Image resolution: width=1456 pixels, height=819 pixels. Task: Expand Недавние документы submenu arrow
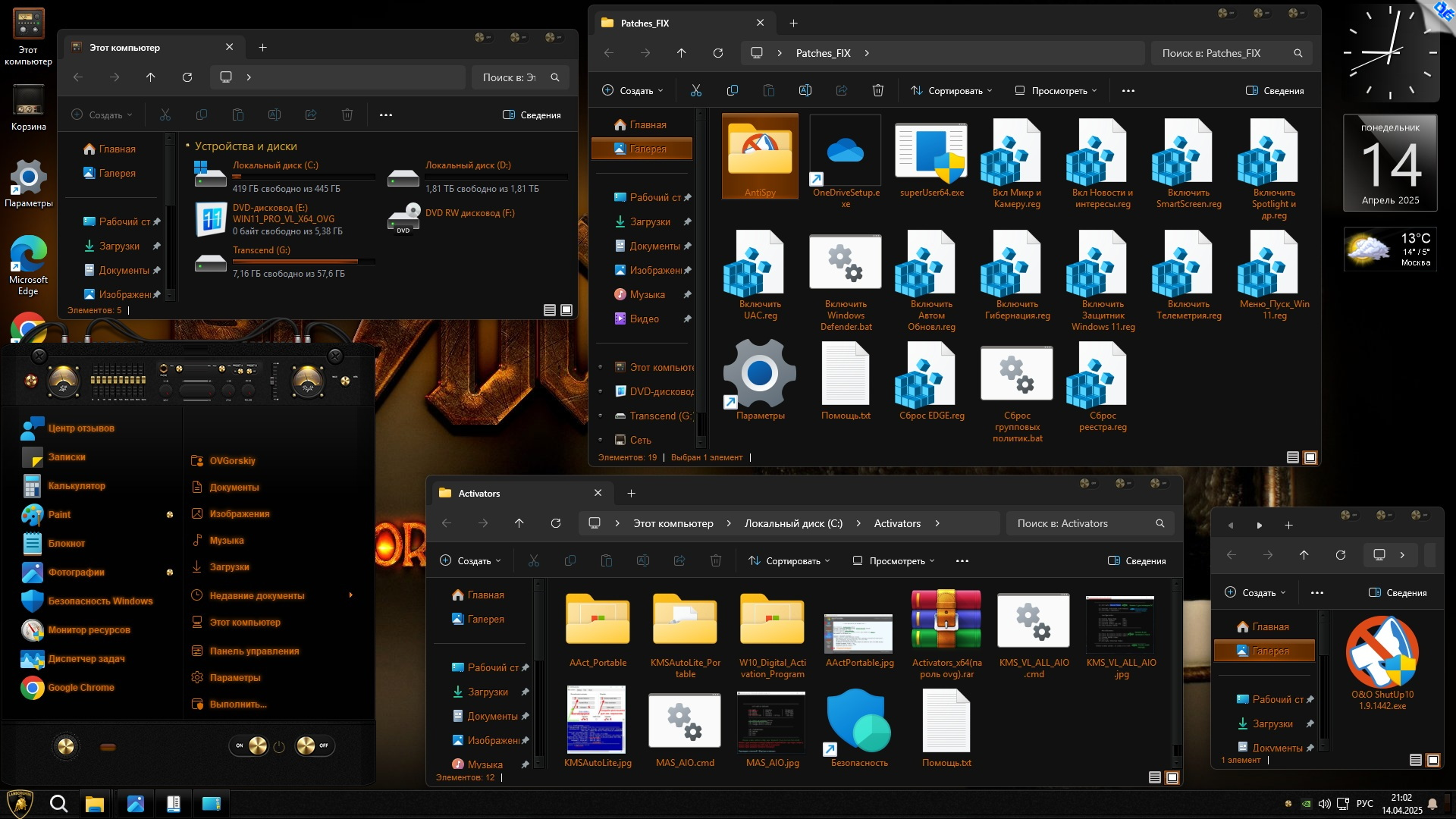350,595
